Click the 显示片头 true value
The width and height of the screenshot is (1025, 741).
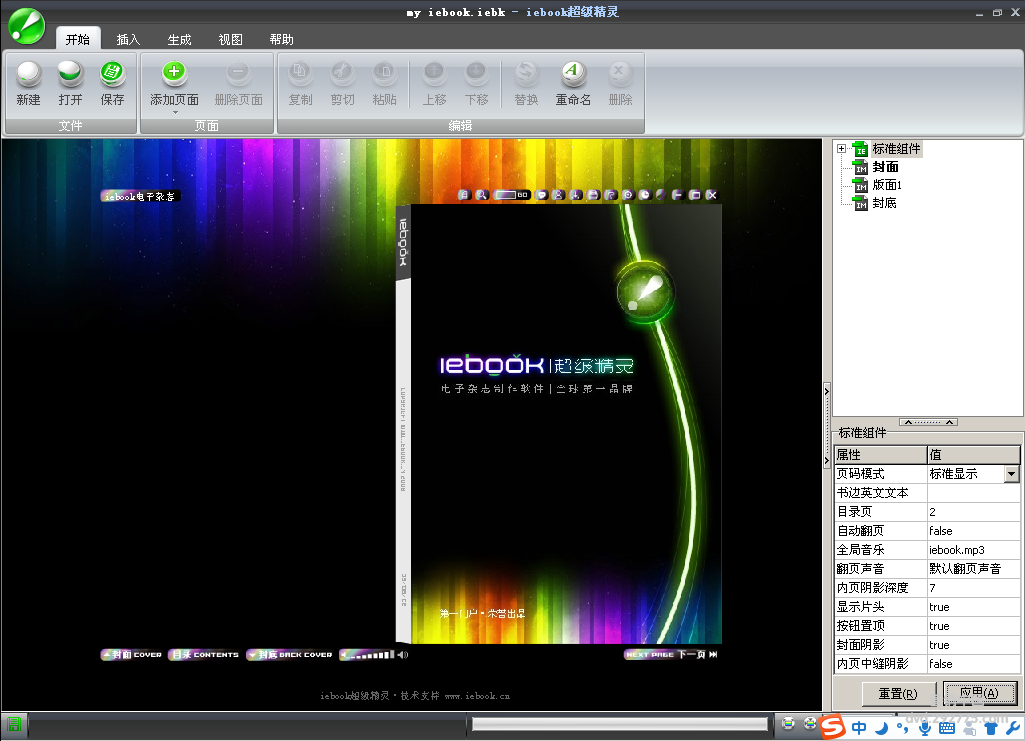coord(973,606)
